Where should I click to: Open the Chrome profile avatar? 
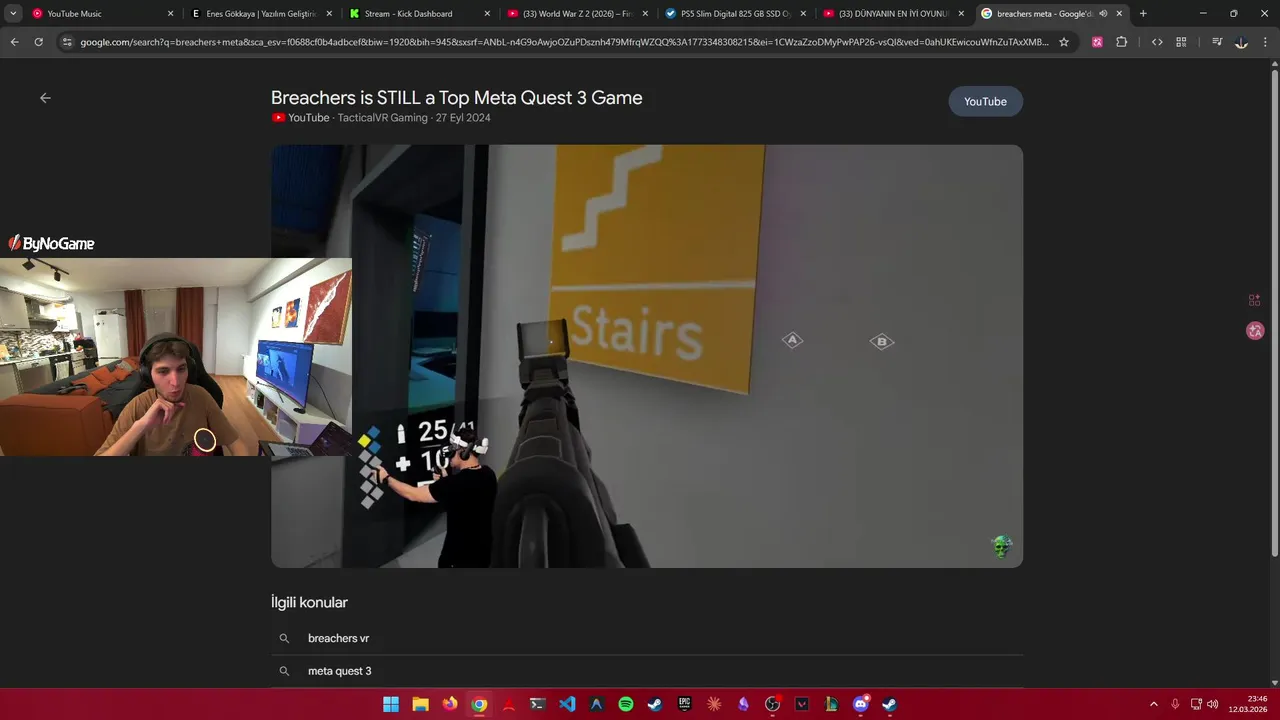coord(1241,42)
